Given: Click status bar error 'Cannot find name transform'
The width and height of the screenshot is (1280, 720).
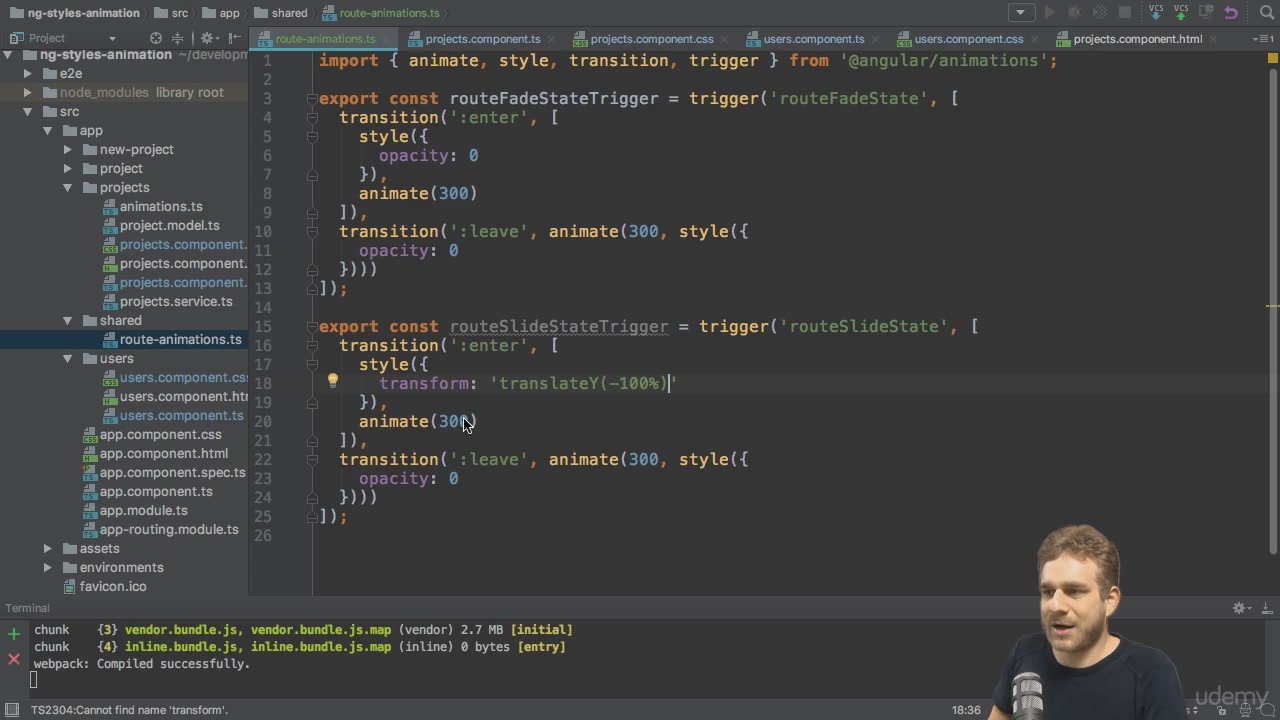Looking at the screenshot, I should [129, 710].
